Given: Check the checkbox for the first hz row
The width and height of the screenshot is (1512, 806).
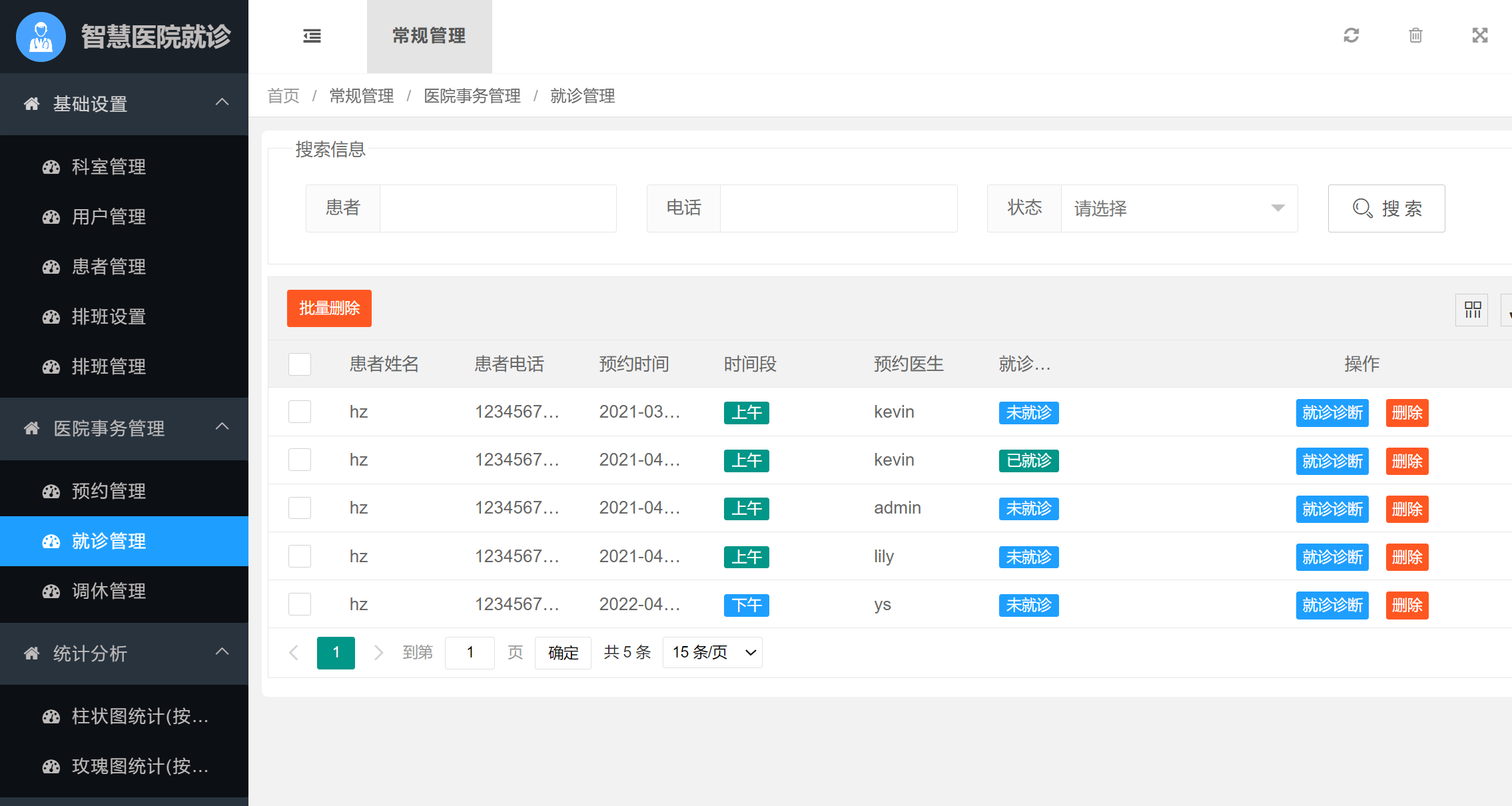Looking at the screenshot, I should coord(299,412).
